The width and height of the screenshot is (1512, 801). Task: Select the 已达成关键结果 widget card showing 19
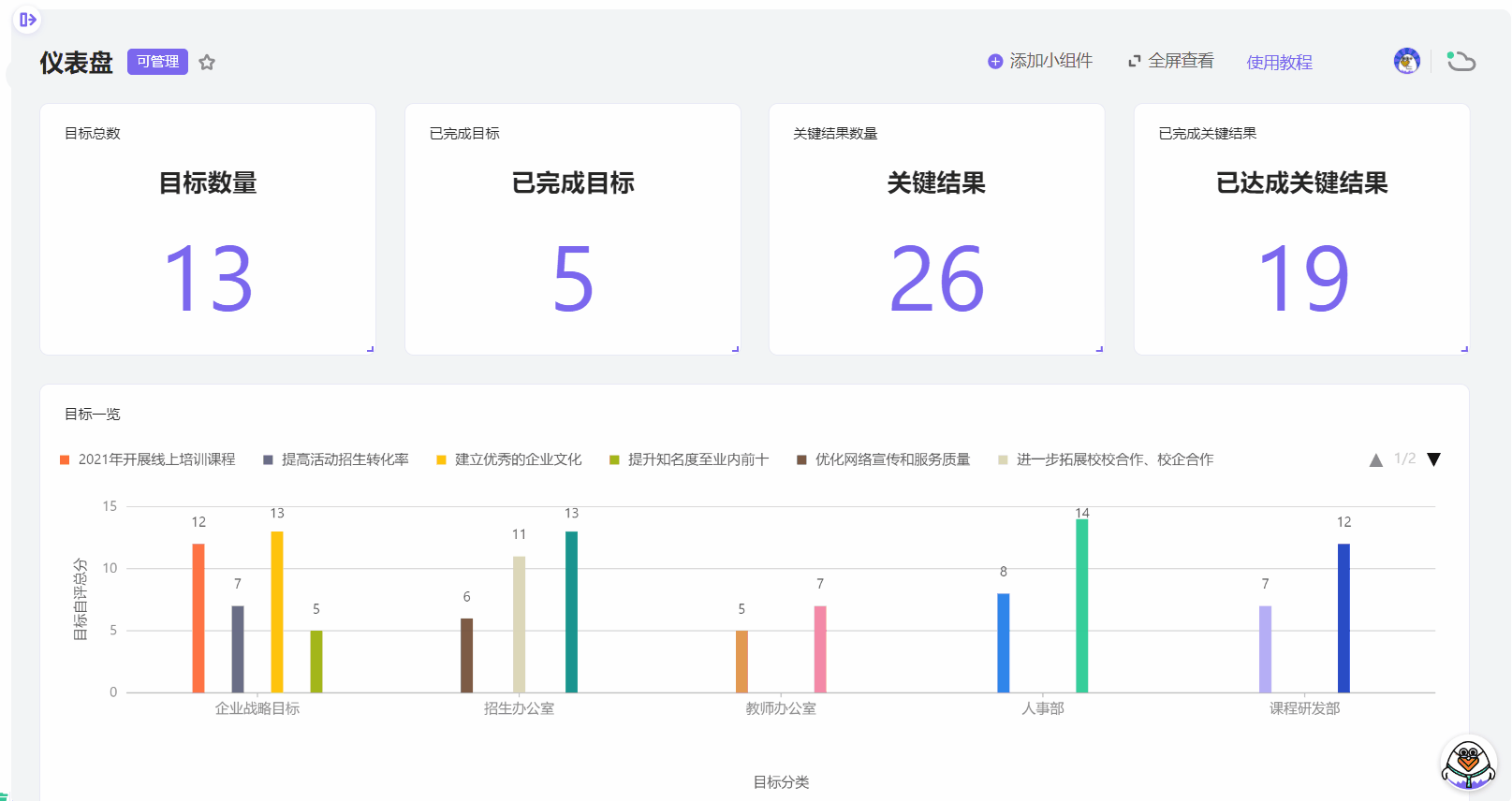[1301, 229]
